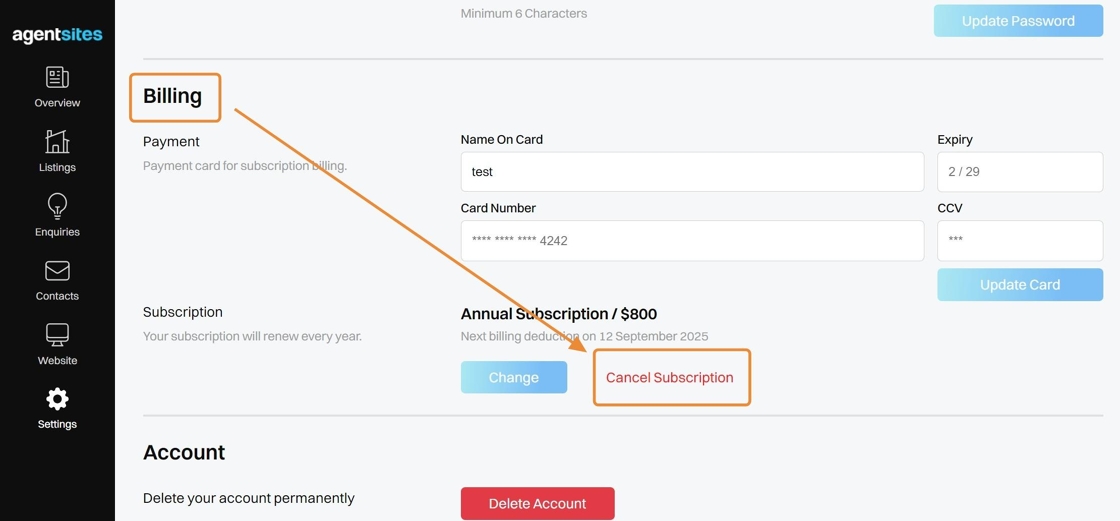Select the Website menu label

[57, 361]
